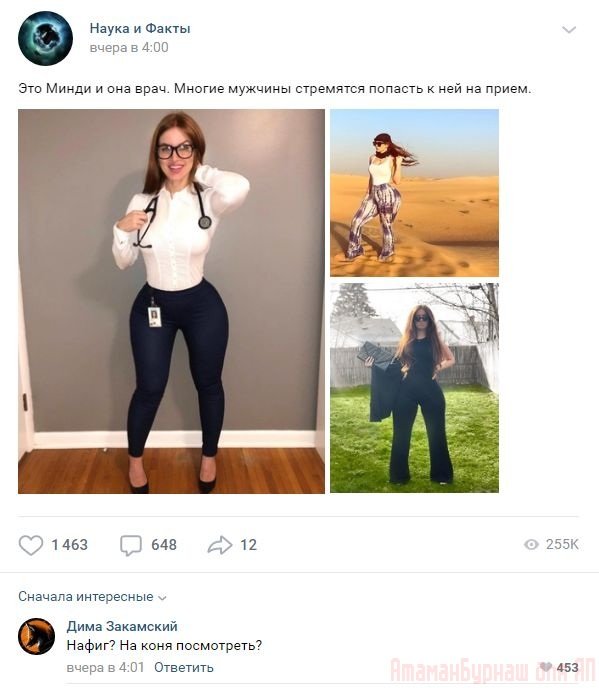Open Дима Закамский's profile name link
The height and width of the screenshot is (688, 599).
pos(122,626)
